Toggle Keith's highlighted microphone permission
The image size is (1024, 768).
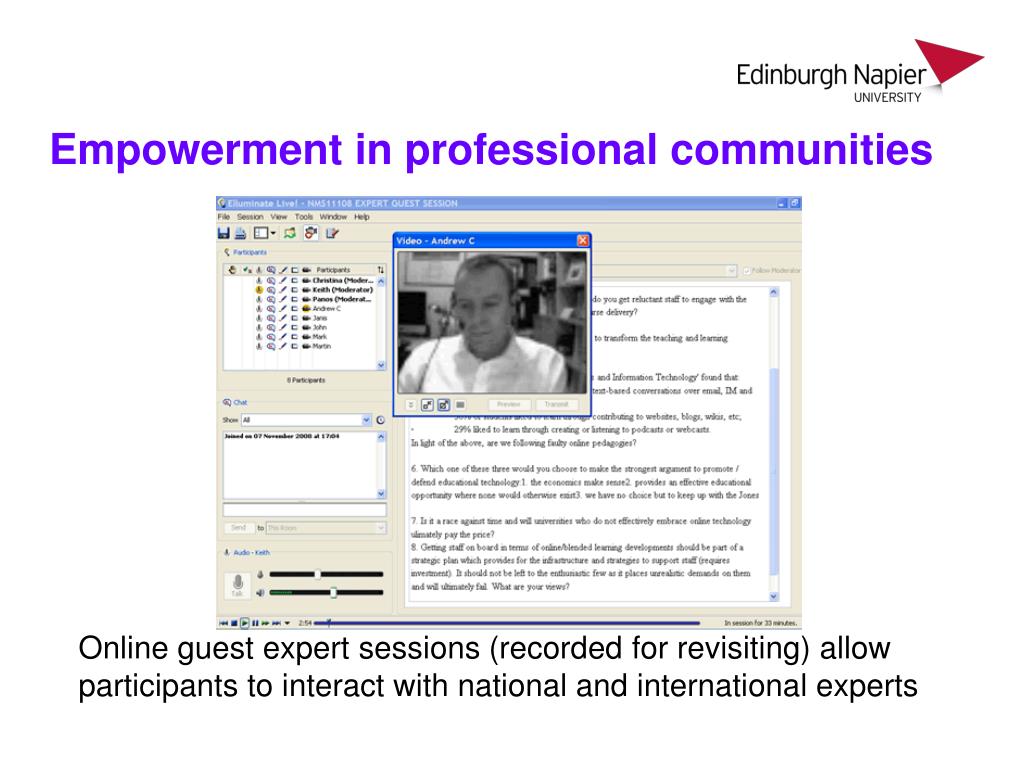pyautogui.click(x=259, y=290)
